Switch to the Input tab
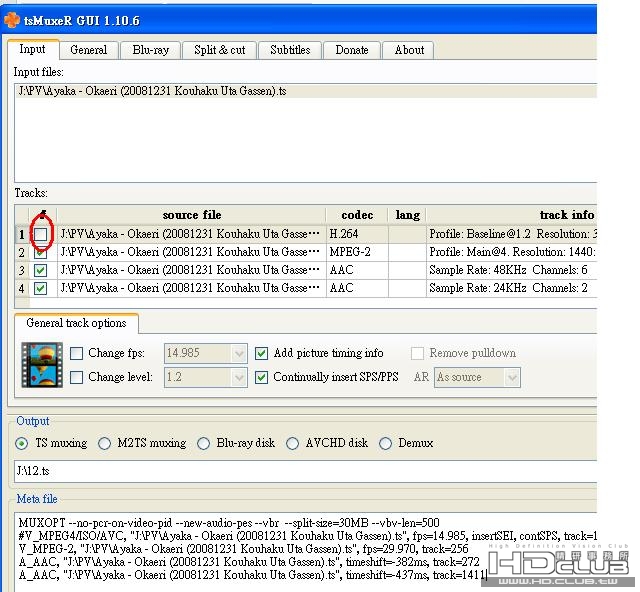Image resolution: width=640 pixels, height=592 pixels. coord(32,49)
